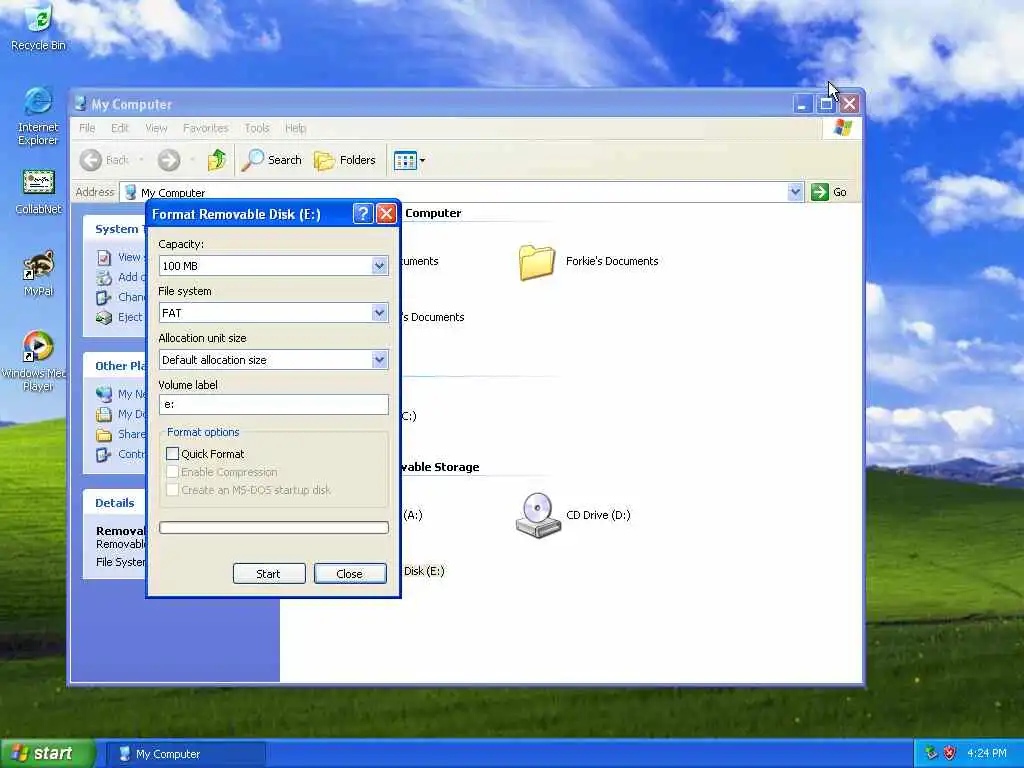This screenshot has height=768, width=1024.
Task: Open My Network Places in Other Places
Action: tap(122, 394)
